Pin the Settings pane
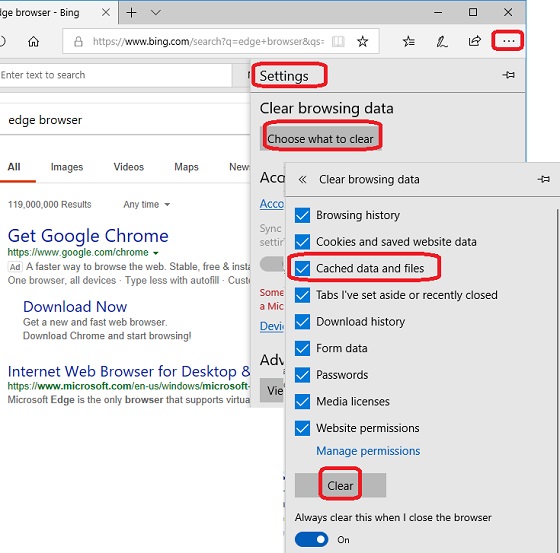This screenshot has height=553, width=560. (x=509, y=75)
